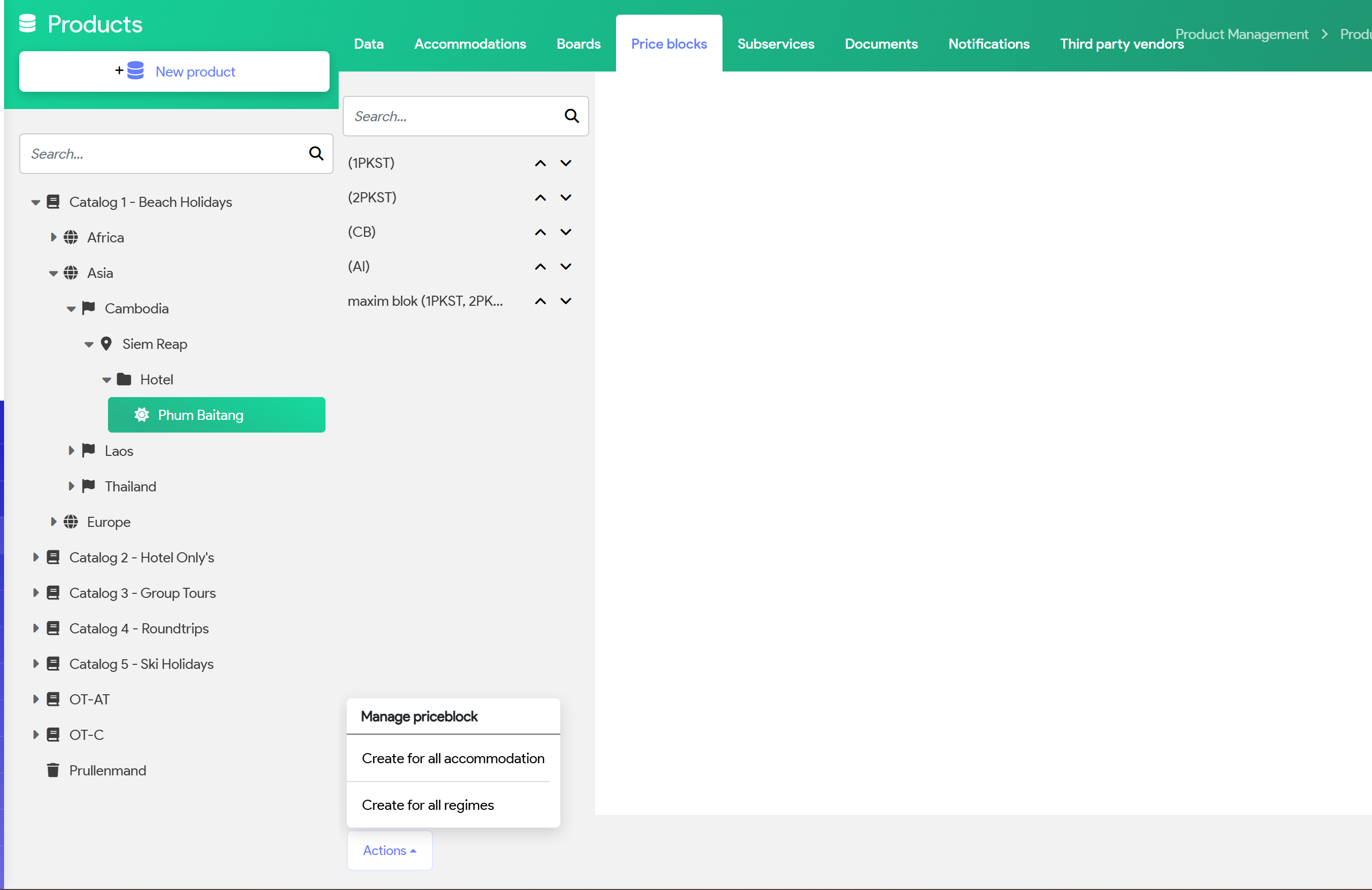
Task: Move (CB) price block up
Action: [x=540, y=232]
